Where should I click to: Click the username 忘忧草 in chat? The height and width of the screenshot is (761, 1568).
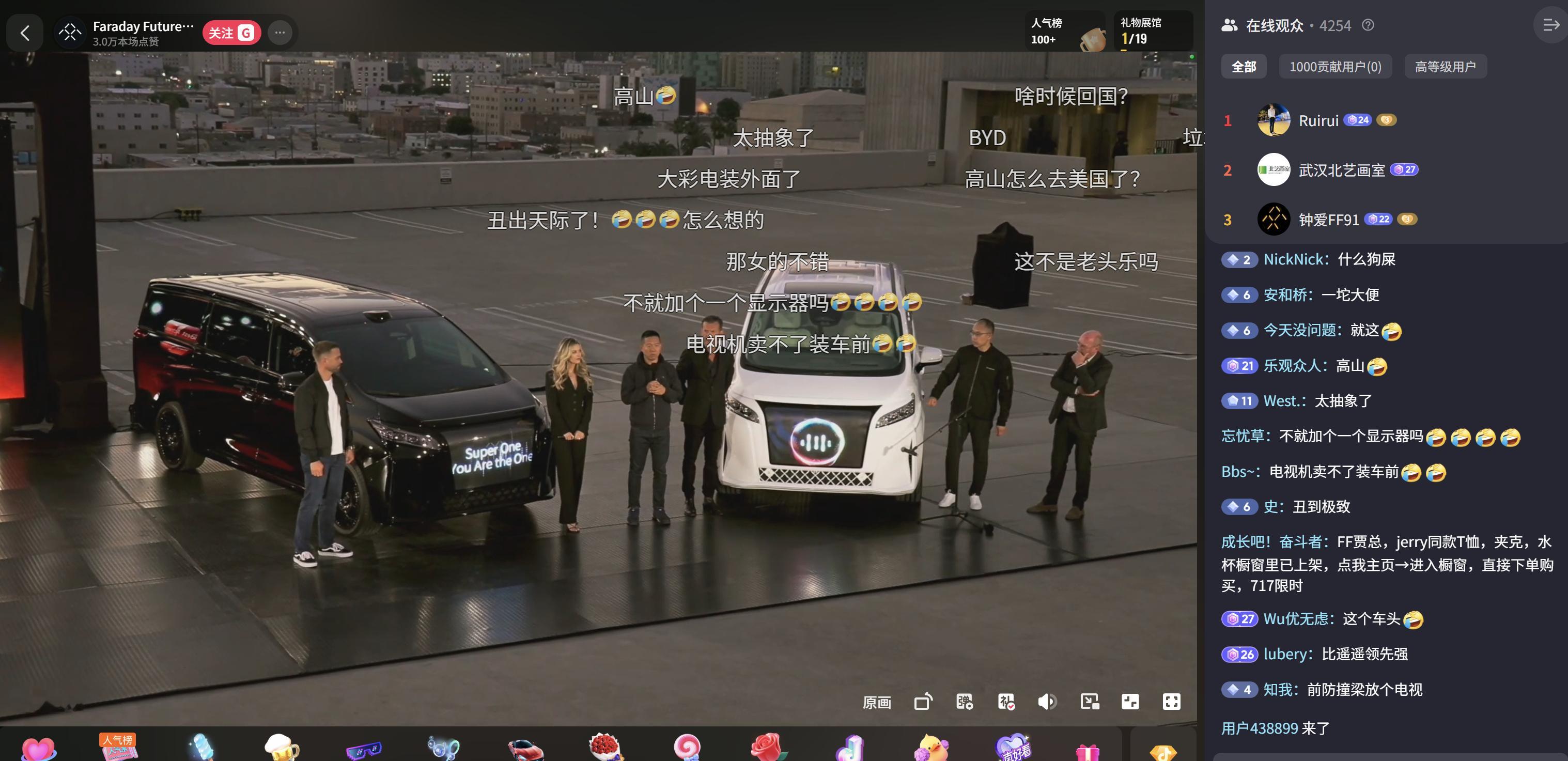coord(1243,436)
